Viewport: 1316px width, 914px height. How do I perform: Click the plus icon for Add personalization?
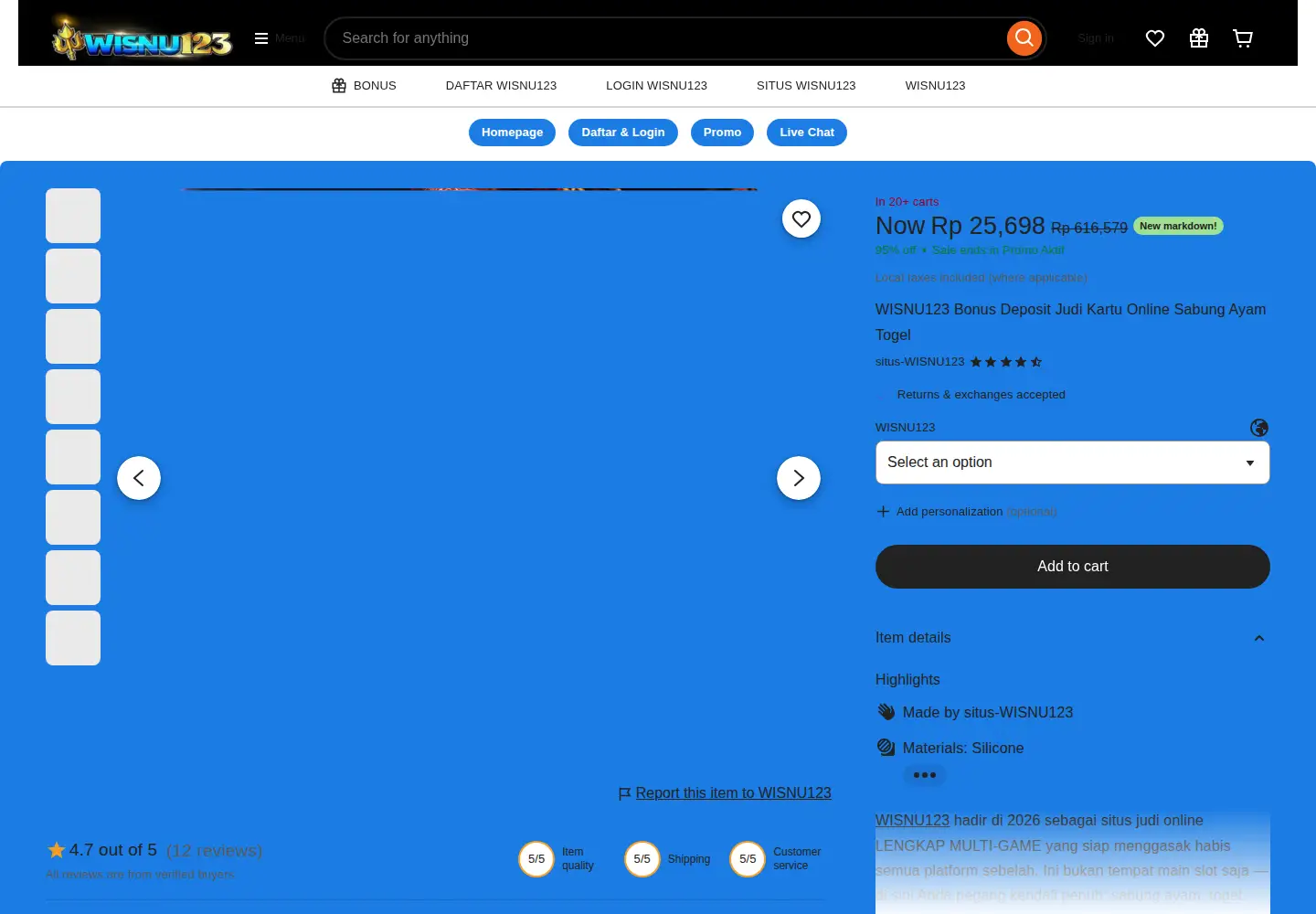tap(883, 512)
